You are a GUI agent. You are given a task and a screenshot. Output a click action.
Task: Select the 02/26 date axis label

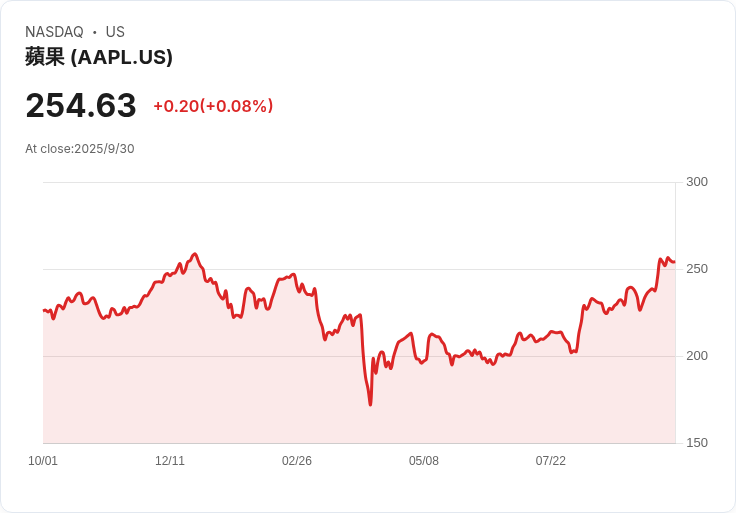tap(297, 461)
